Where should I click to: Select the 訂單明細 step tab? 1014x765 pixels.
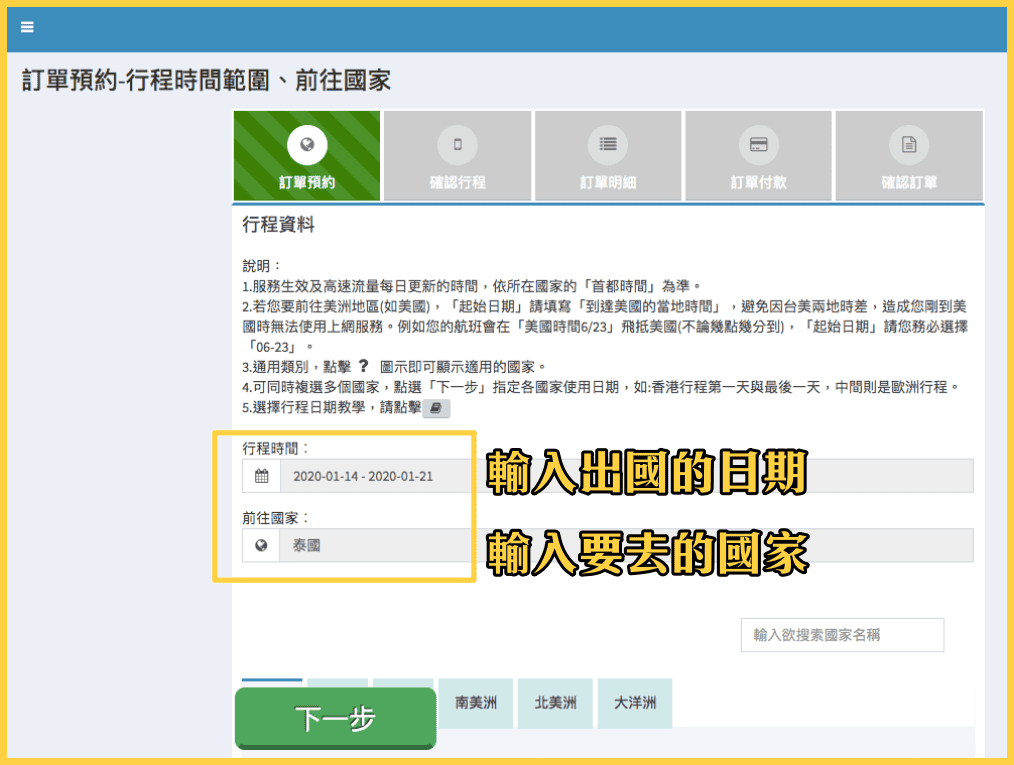[x=608, y=156]
